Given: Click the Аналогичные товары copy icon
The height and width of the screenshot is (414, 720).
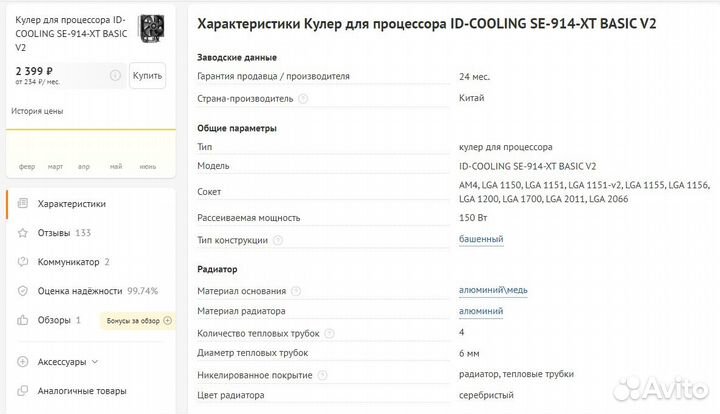Looking at the screenshot, I should tap(22, 391).
